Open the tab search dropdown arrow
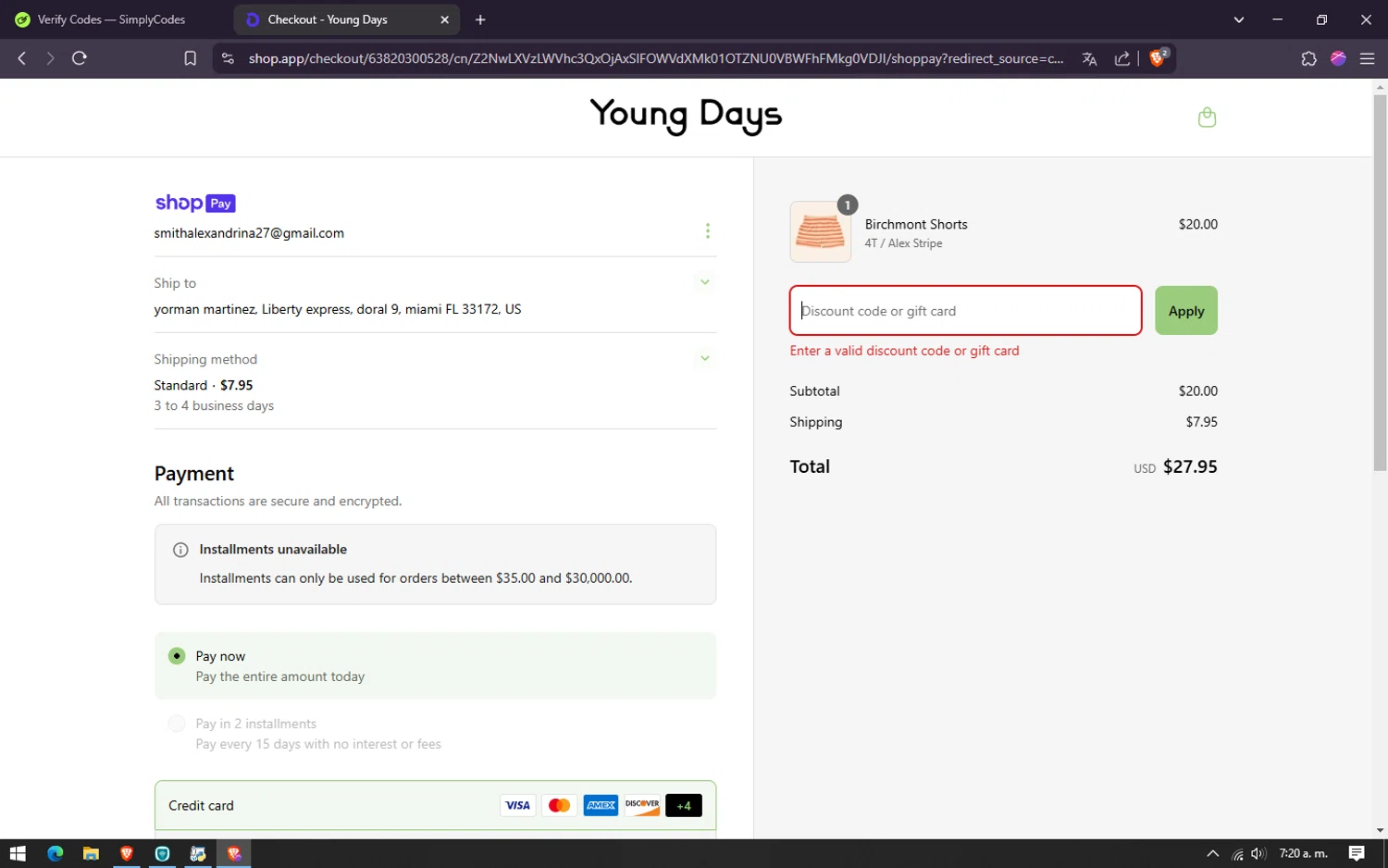The height and width of the screenshot is (868, 1388). click(1239, 19)
